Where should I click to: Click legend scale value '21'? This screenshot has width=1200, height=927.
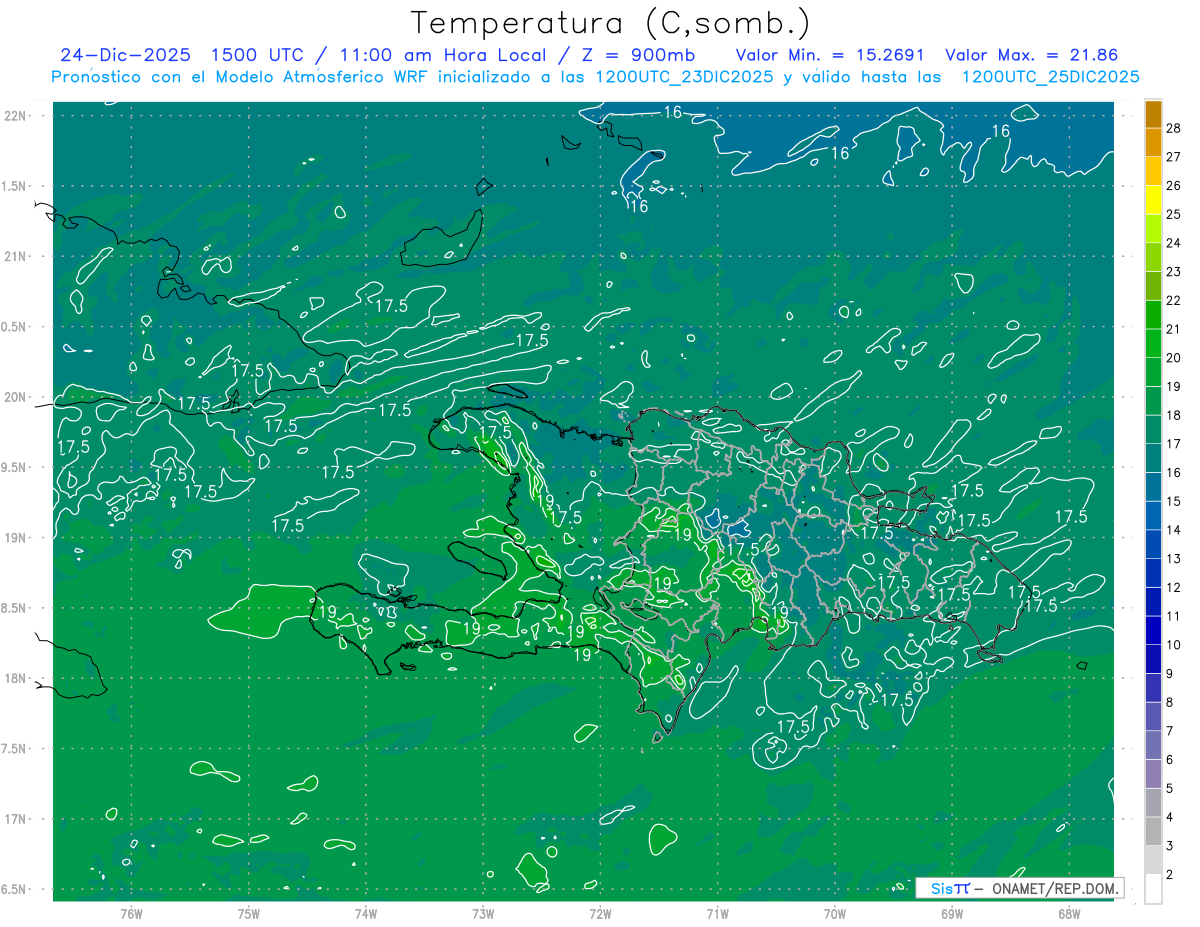1174,329
